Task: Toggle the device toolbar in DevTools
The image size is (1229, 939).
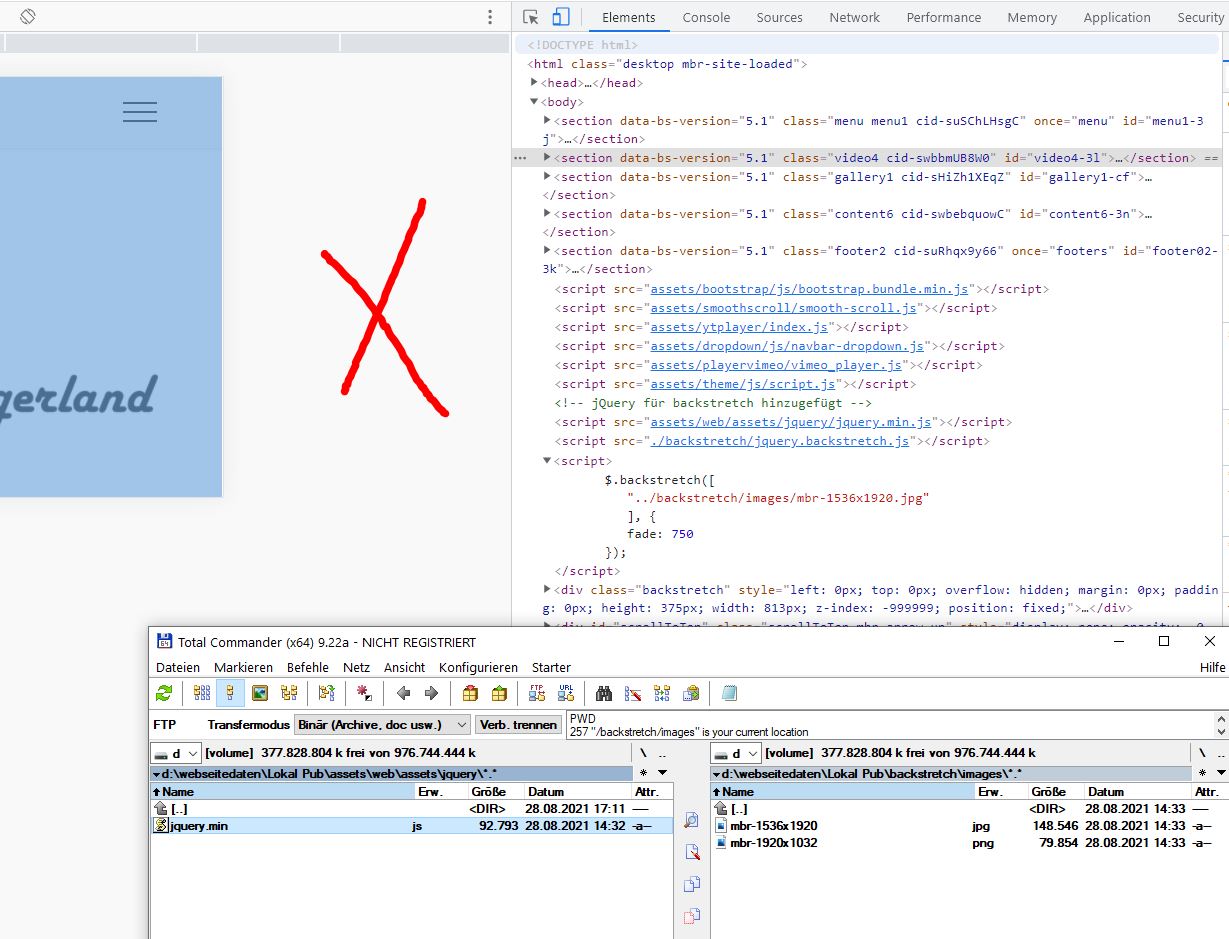Action: point(561,17)
